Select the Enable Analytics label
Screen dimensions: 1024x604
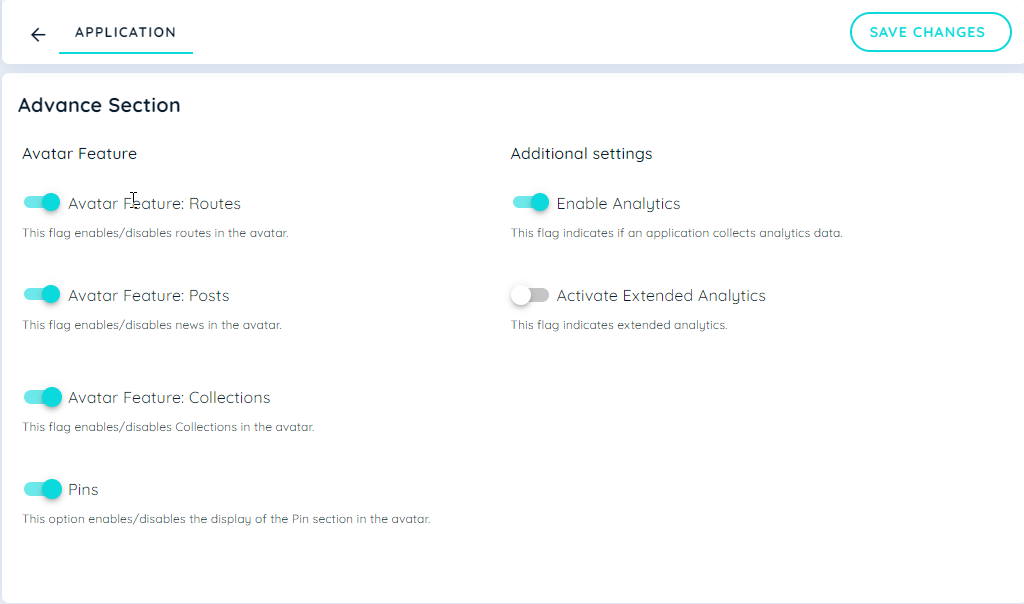click(619, 203)
